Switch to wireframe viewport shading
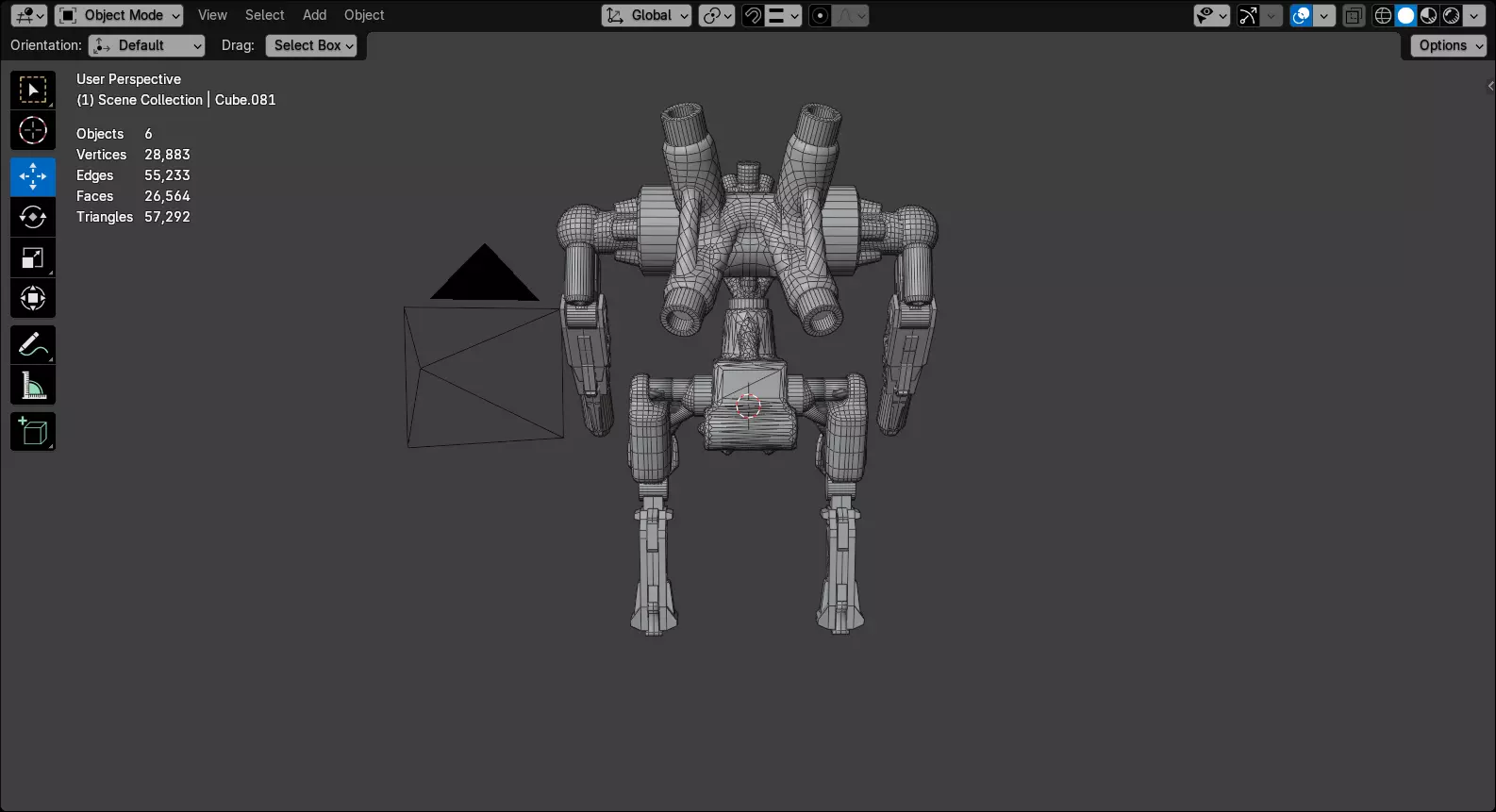Image resolution: width=1496 pixels, height=812 pixels. point(1383,15)
